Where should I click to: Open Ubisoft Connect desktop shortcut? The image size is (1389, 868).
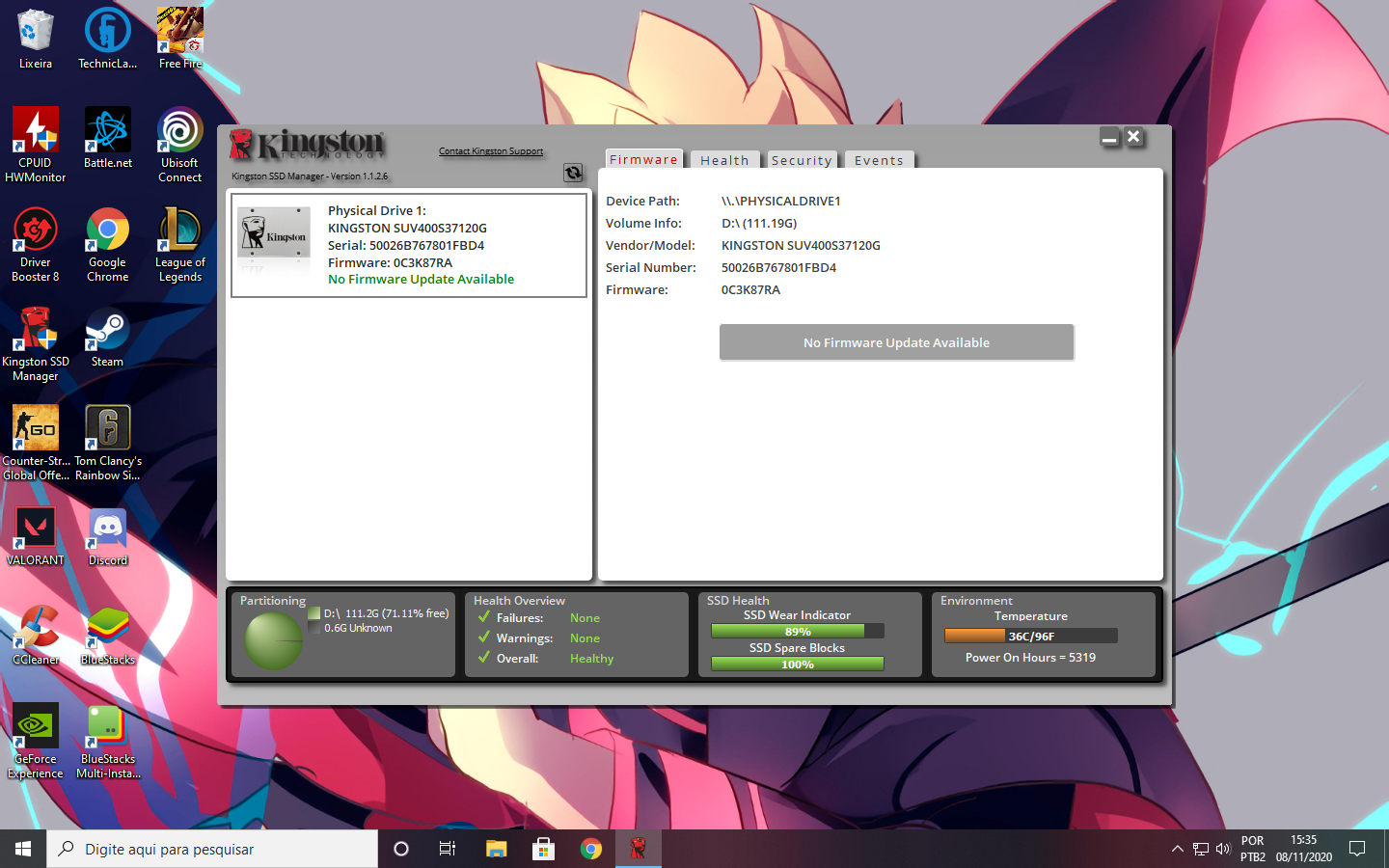tap(180, 145)
